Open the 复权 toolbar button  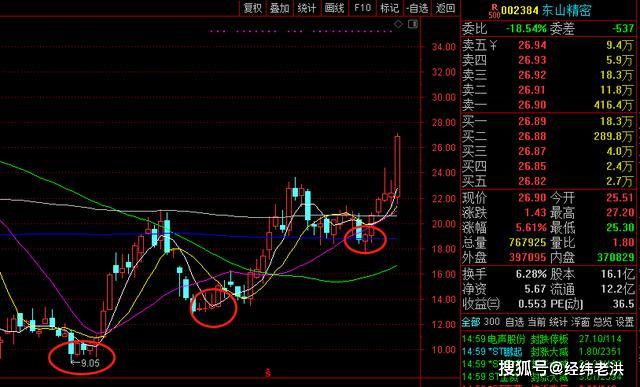pos(253,8)
